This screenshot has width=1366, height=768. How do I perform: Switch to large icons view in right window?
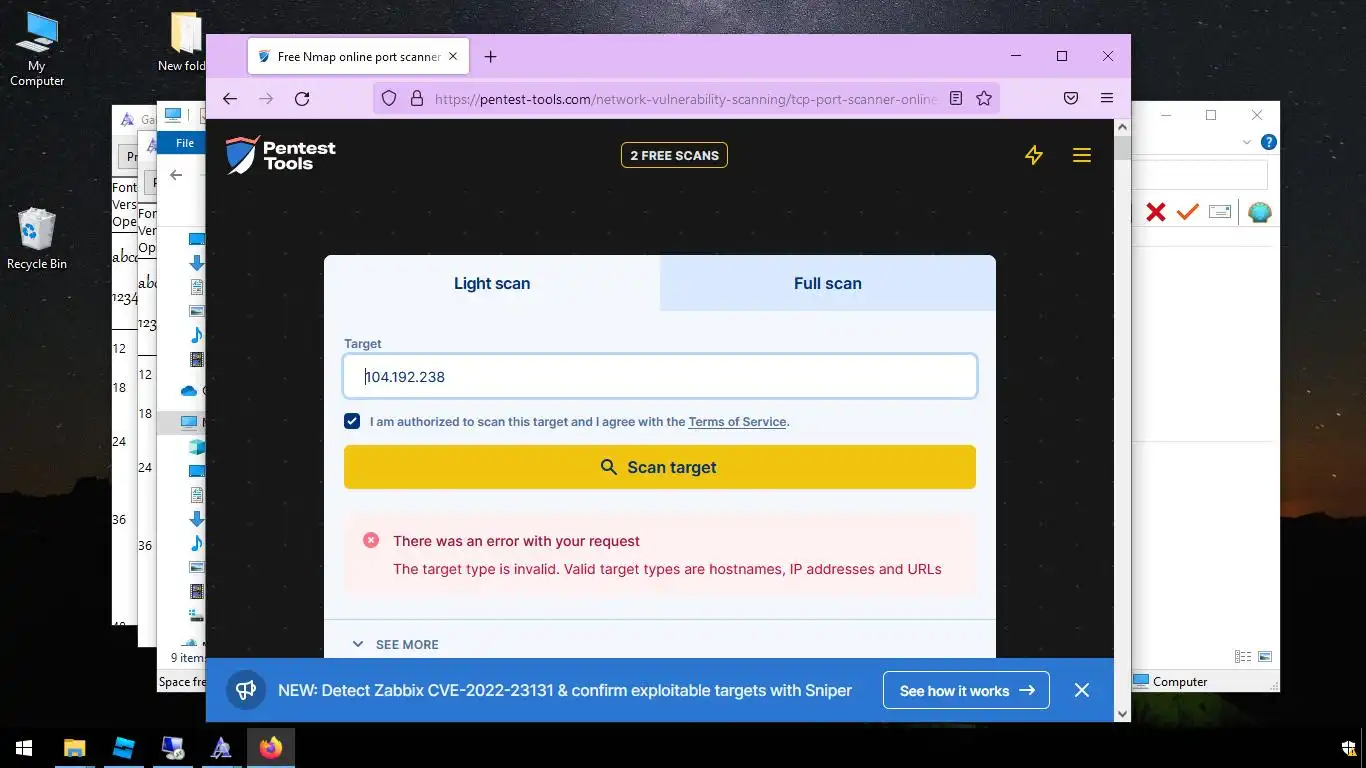1265,657
